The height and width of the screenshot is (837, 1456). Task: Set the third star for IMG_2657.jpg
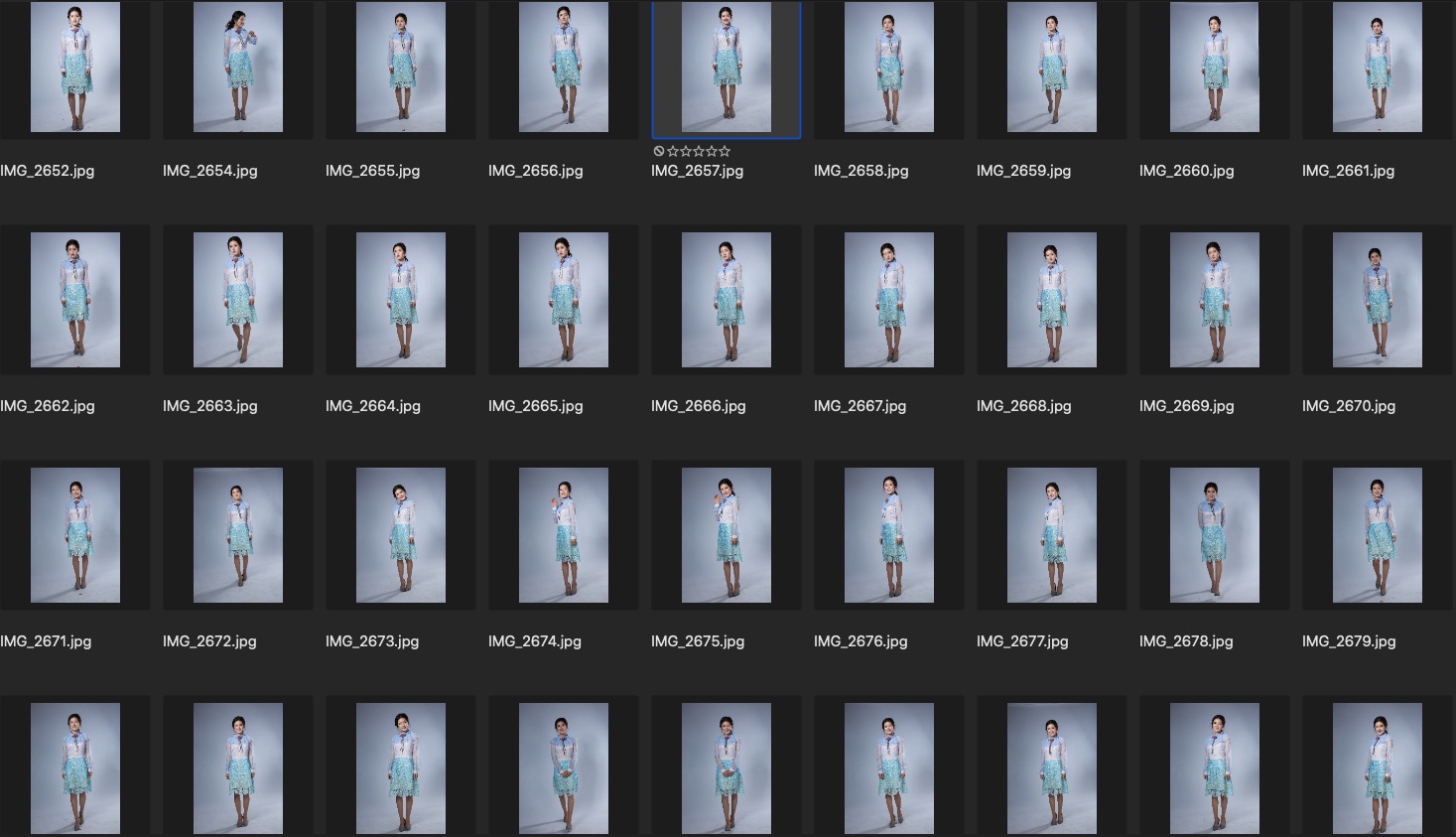pyautogui.click(x=699, y=151)
